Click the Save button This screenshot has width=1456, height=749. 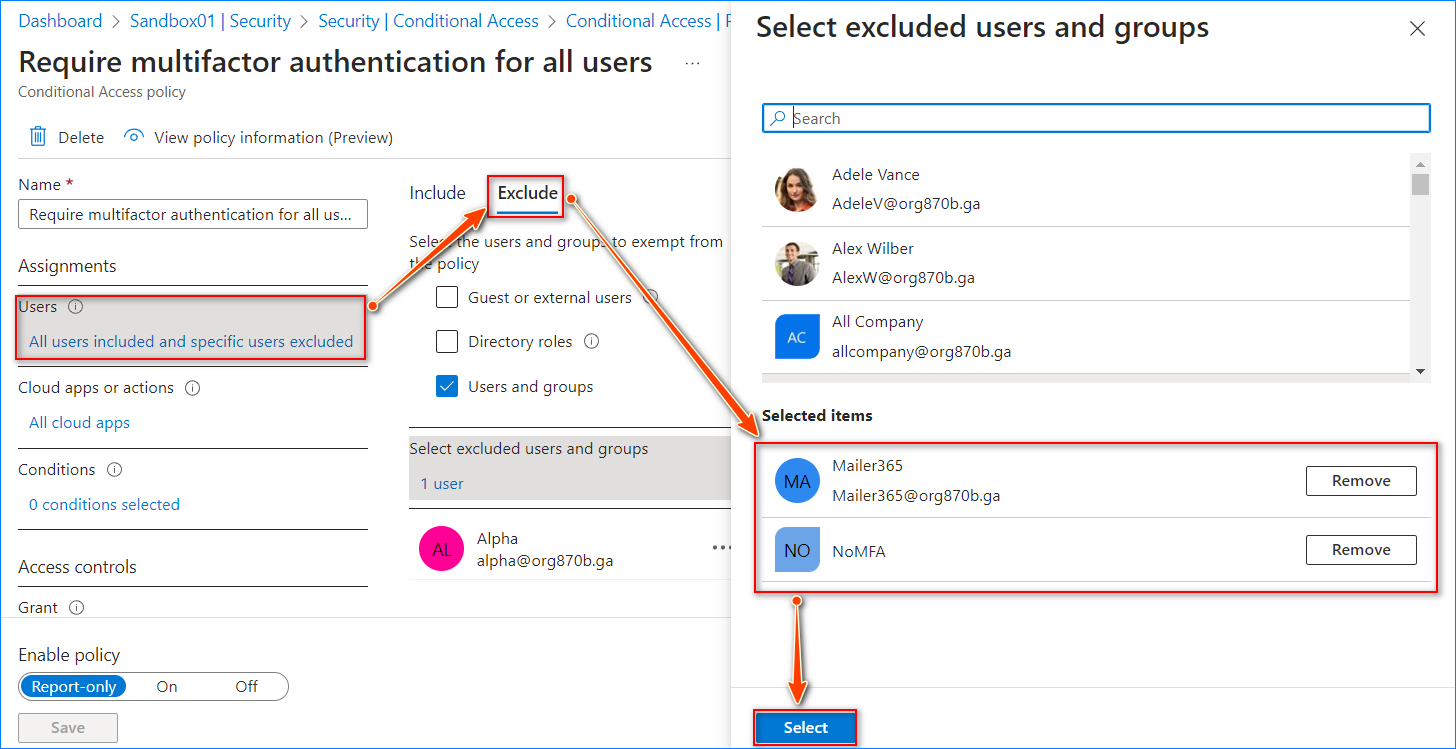(x=68, y=728)
